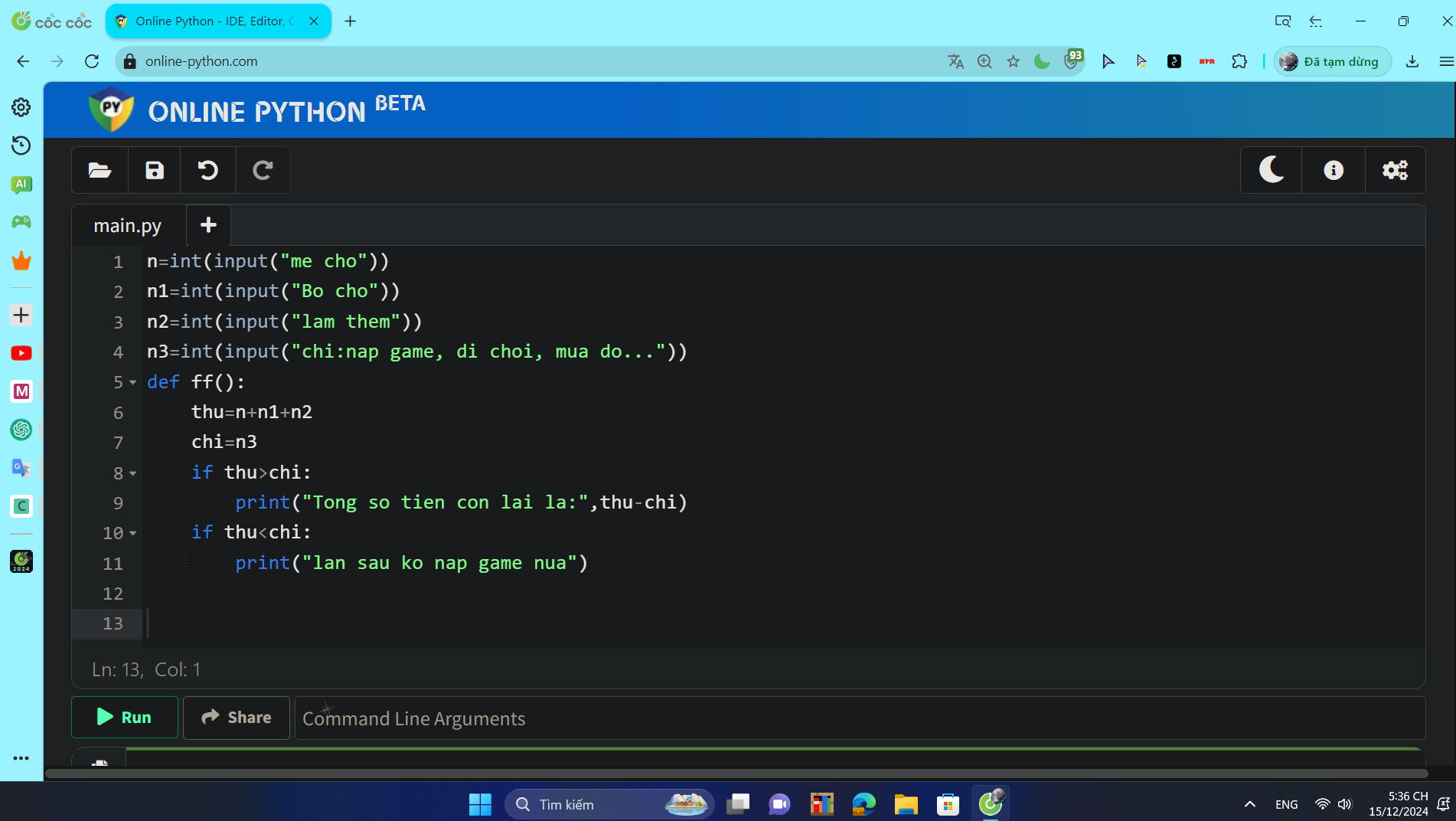Viewport: 1456px width, 821px height.
Task: Click the taskbar search box Tìm kiếm
Action: [x=610, y=804]
